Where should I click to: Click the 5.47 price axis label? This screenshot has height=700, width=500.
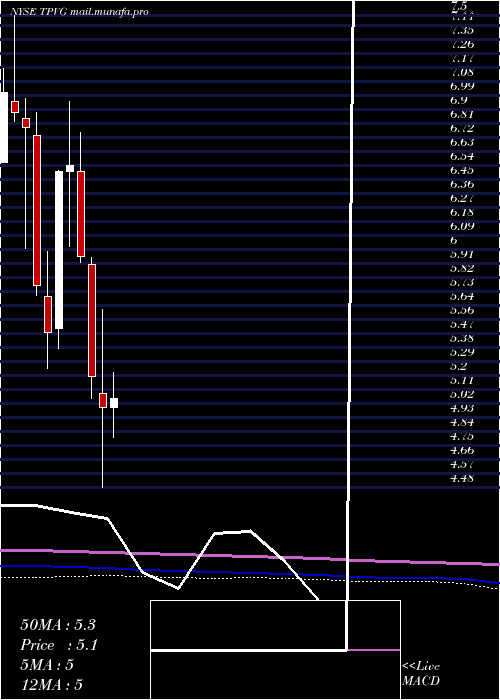coord(462,324)
